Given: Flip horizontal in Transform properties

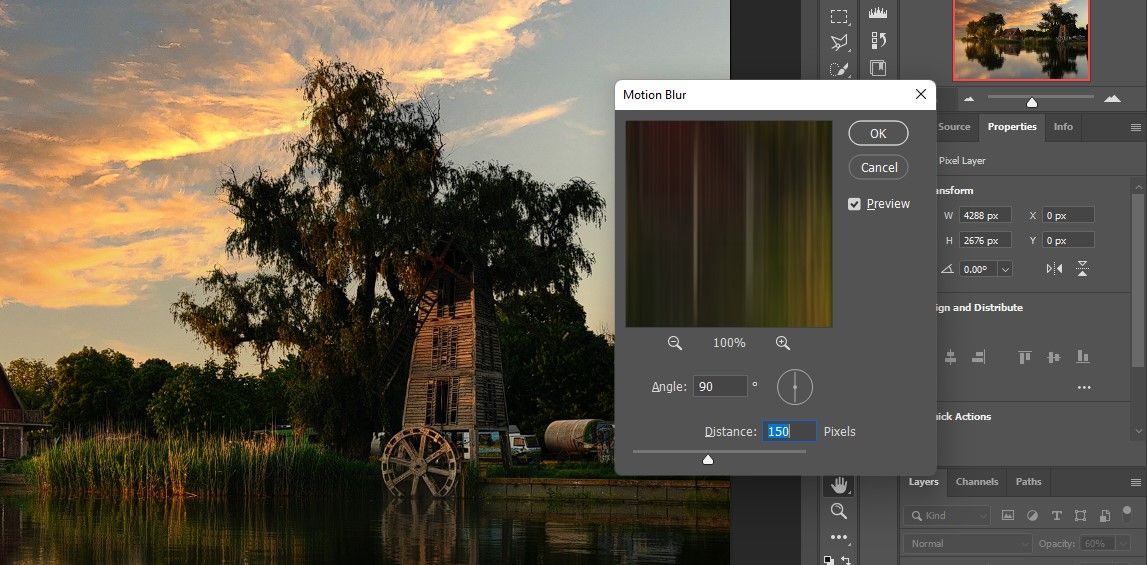Looking at the screenshot, I should pyautogui.click(x=1054, y=269).
